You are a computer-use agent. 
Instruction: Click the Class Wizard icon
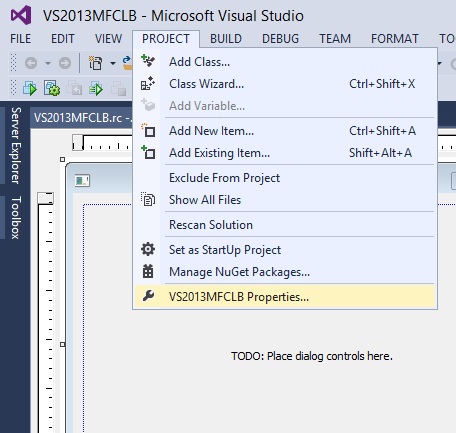(148, 83)
